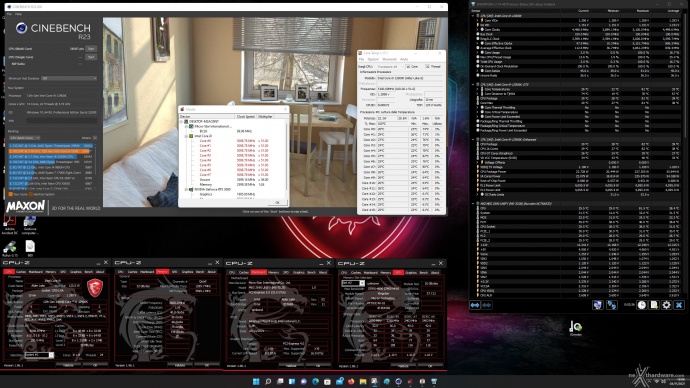This screenshot has height=388, width=690.
Task: Open Help menu in Cinebench
Action: (x=18, y=14)
